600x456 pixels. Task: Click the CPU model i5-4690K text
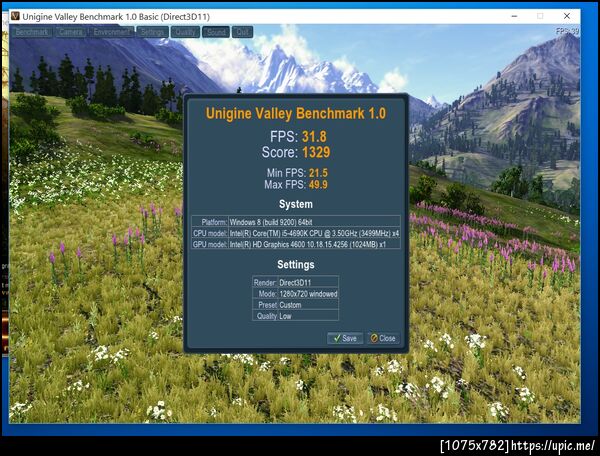[x=314, y=233]
